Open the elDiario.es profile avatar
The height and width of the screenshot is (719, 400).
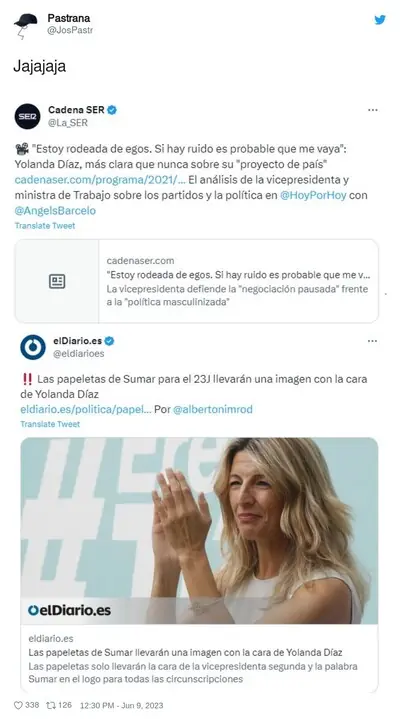[x=33, y=347]
